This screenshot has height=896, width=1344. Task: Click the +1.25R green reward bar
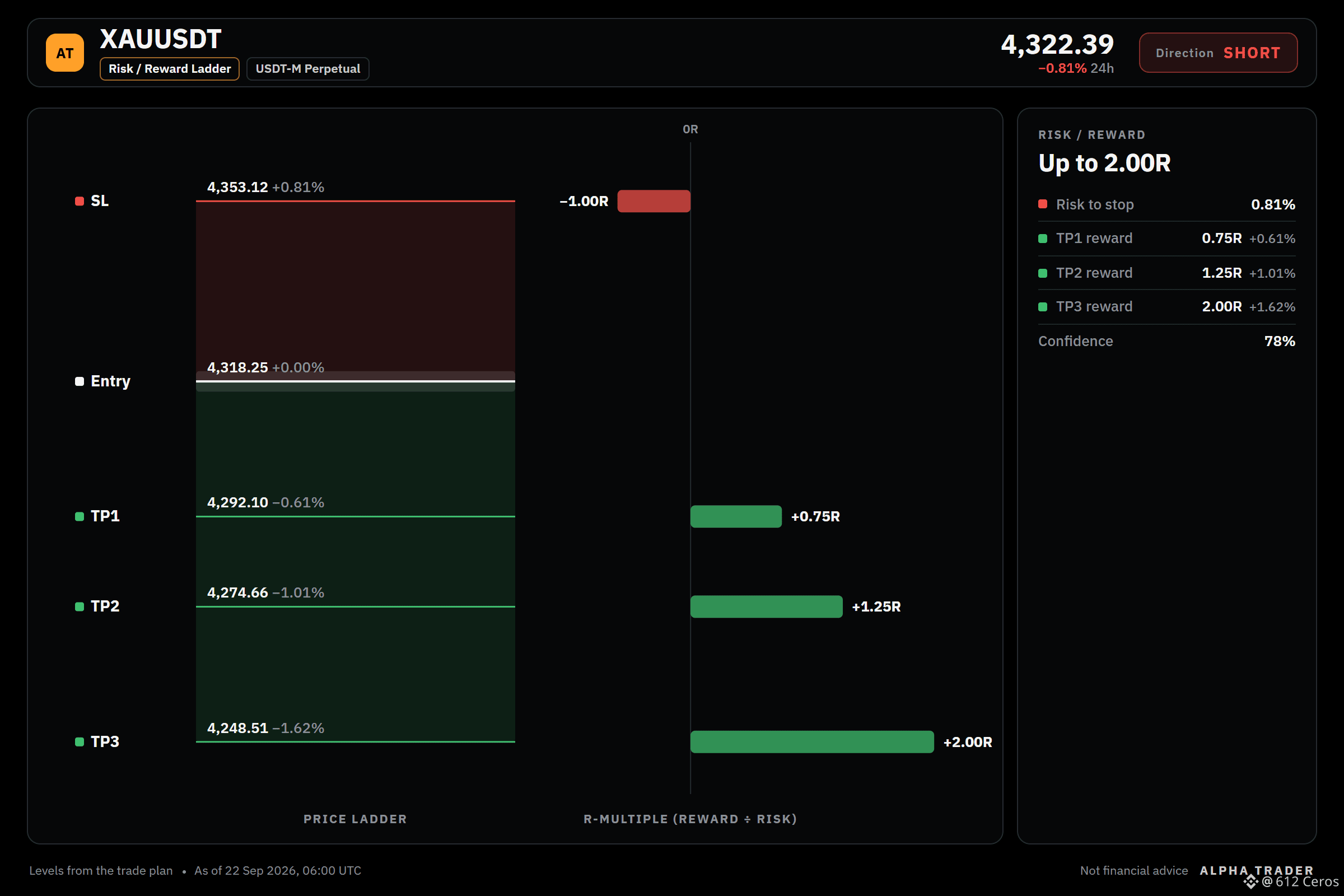[766, 606]
